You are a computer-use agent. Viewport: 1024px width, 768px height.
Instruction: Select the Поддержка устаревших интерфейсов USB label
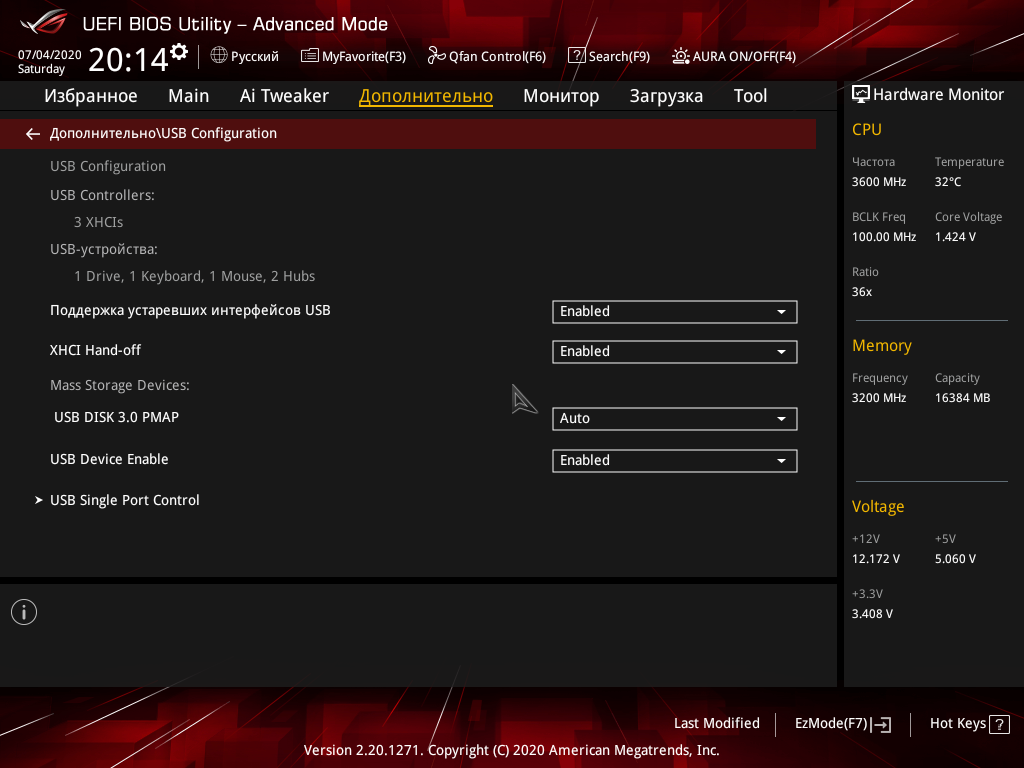click(x=190, y=310)
